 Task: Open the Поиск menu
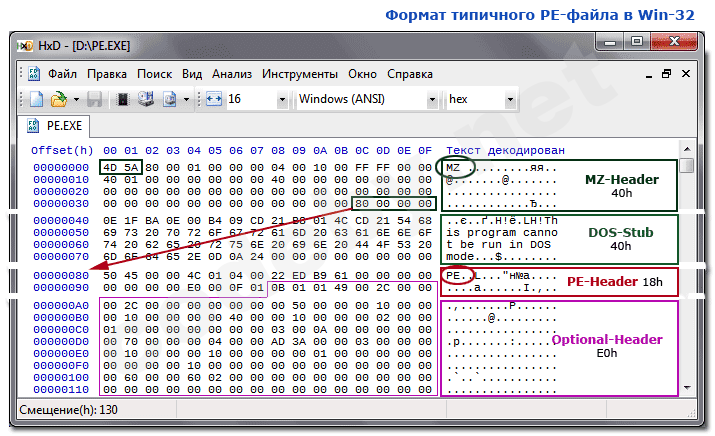point(155,74)
